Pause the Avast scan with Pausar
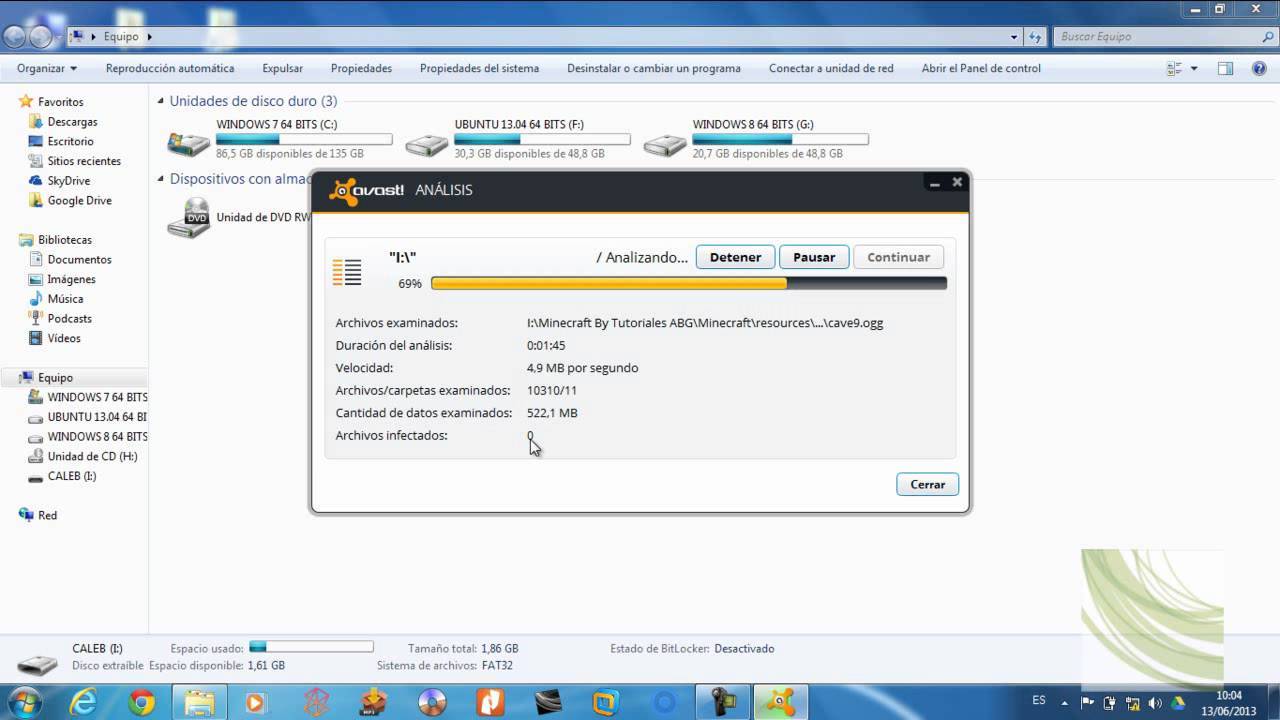This screenshot has width=1280, height=720. [814, 257]
